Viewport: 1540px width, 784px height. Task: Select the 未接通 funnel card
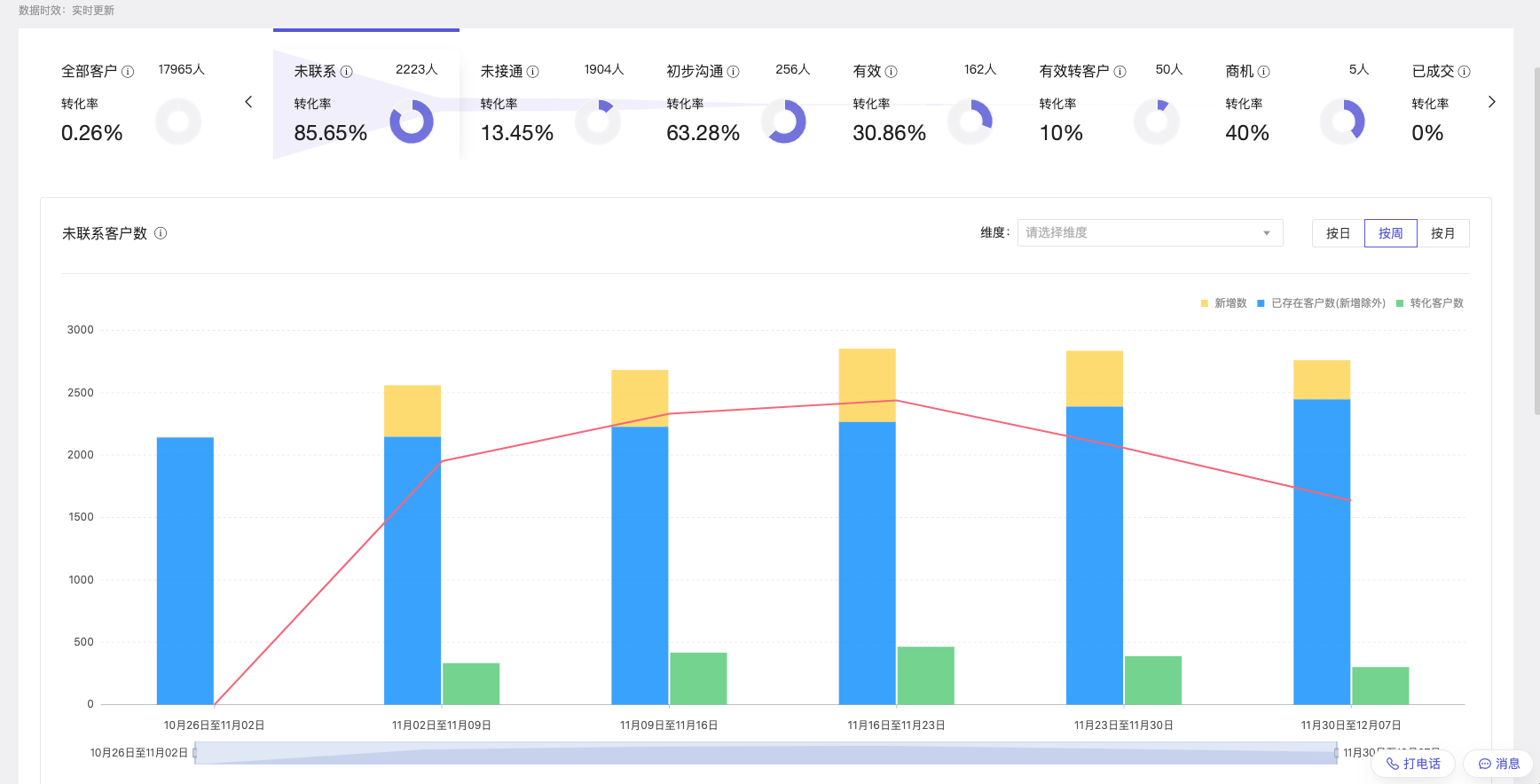[x=553, y=95]
